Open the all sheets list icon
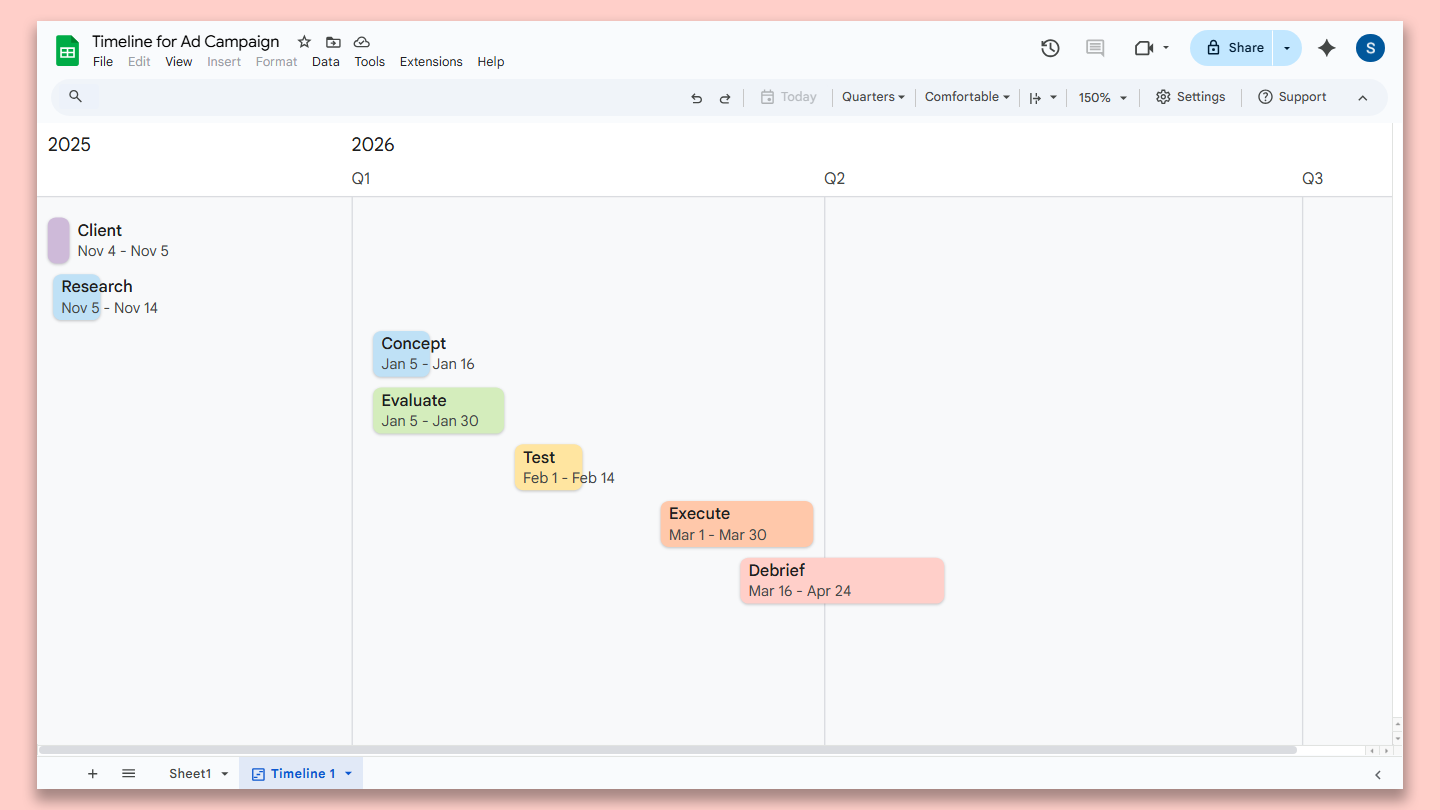This screenshot has width=1440, height=810. click(x=129, y=773)
